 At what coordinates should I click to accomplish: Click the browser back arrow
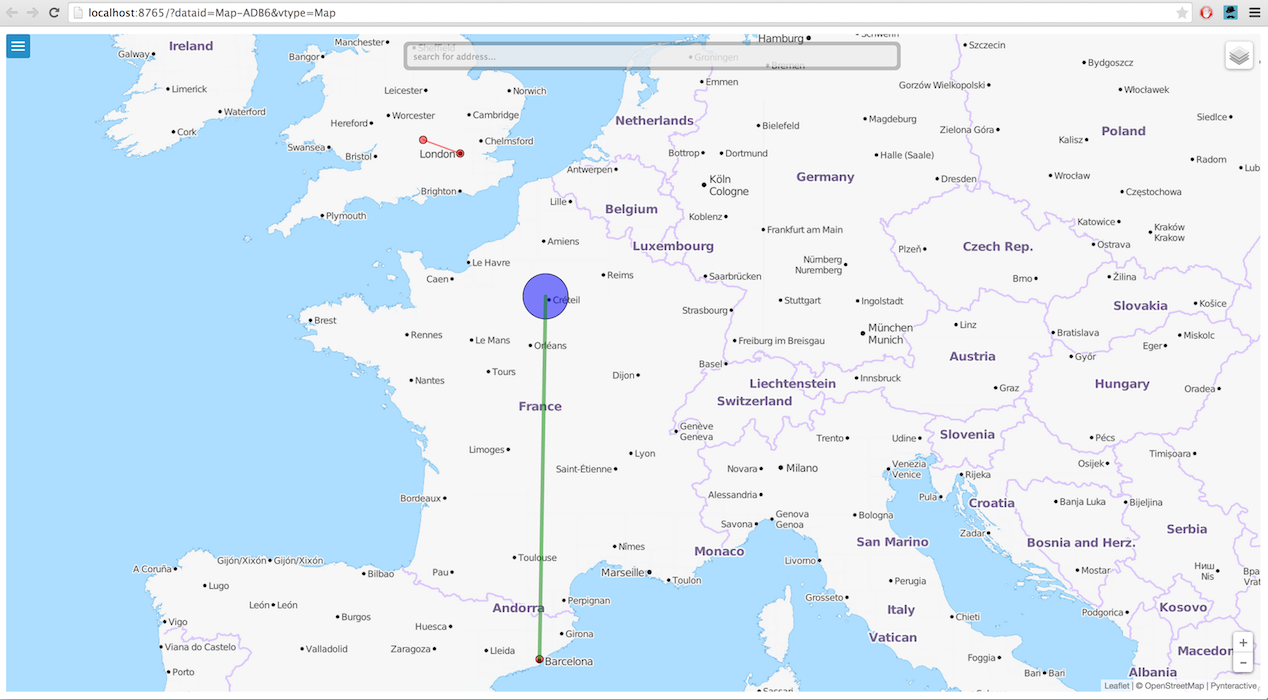12,12
